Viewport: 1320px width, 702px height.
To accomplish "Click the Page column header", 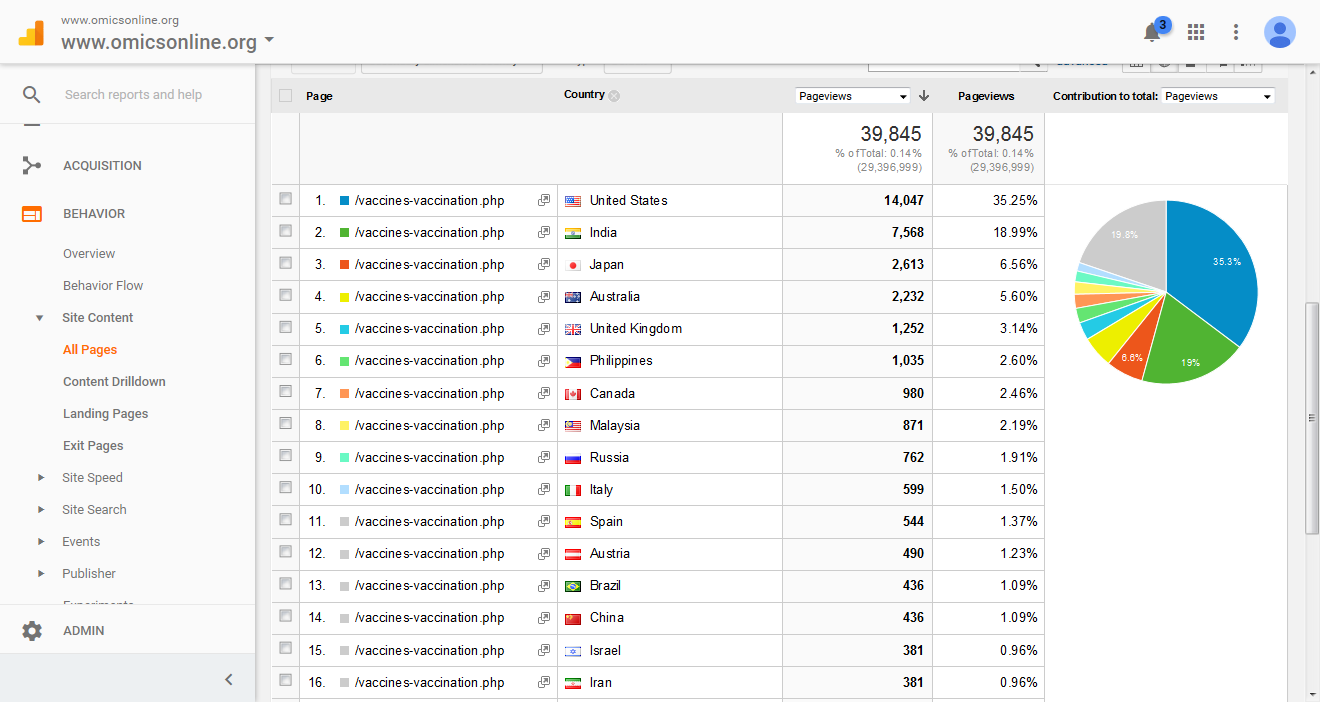I will [319, 96].
